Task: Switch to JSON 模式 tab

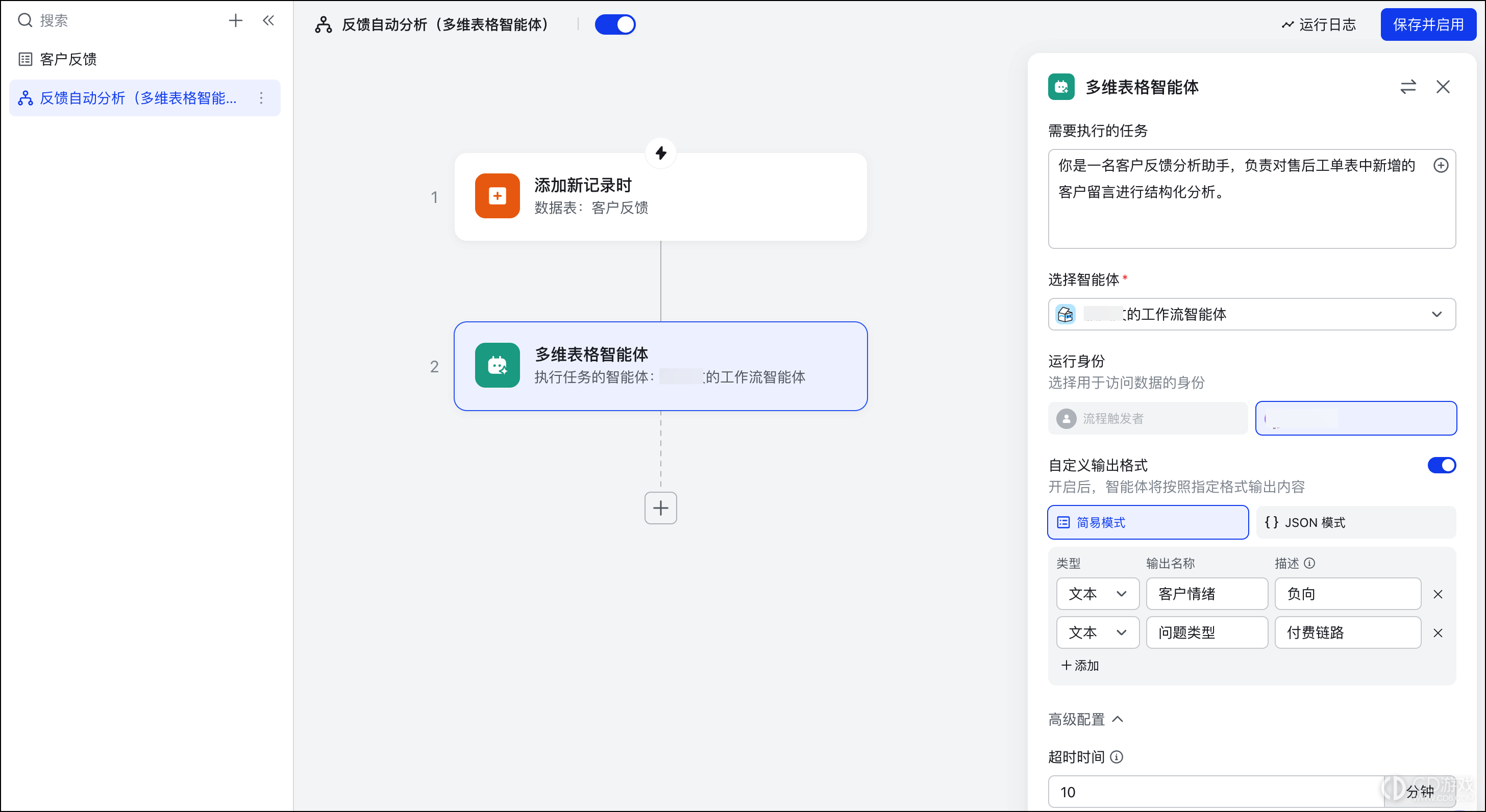Action: coord(1356,522)
